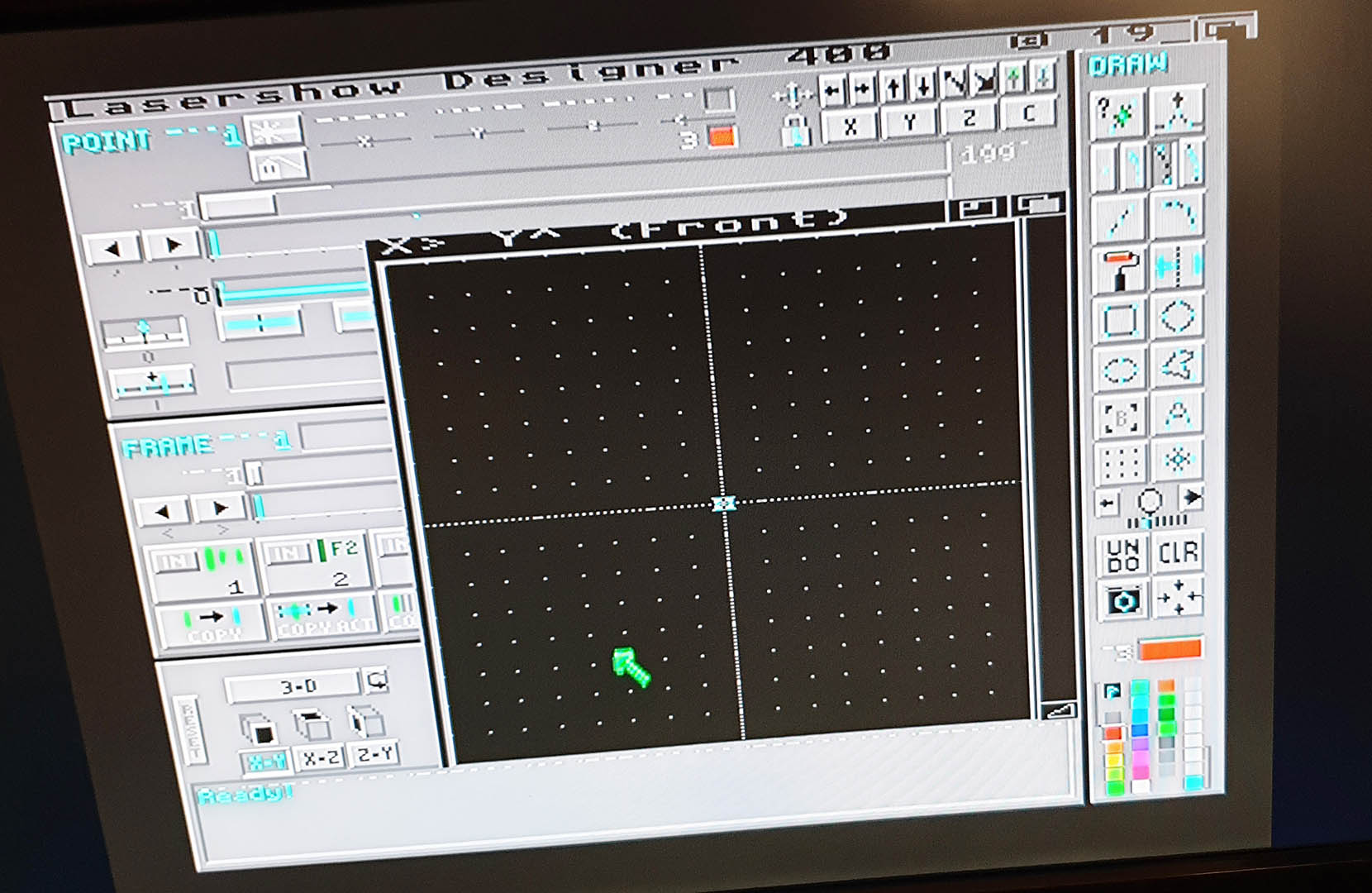The image size is (1372, 893).
Task: Click the move-down black arrow button
Action: [x=924, y=85]
